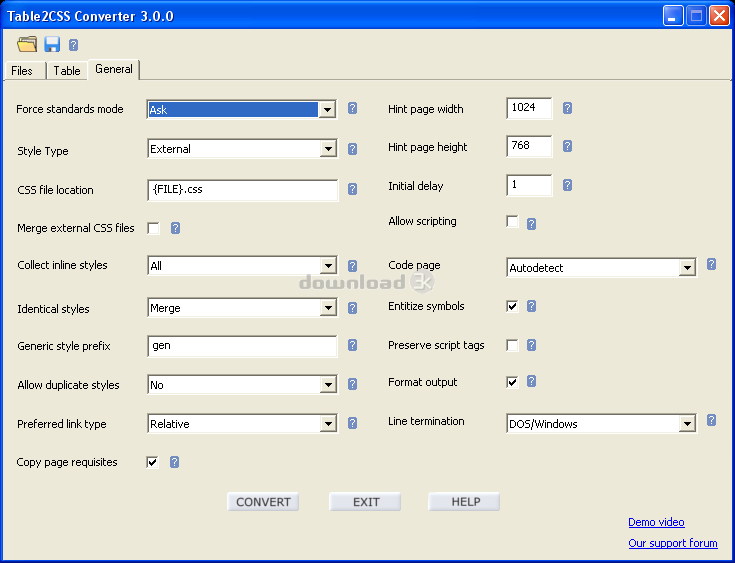
Task: Click the Hint page height input field
Action: tap(529, 147)
